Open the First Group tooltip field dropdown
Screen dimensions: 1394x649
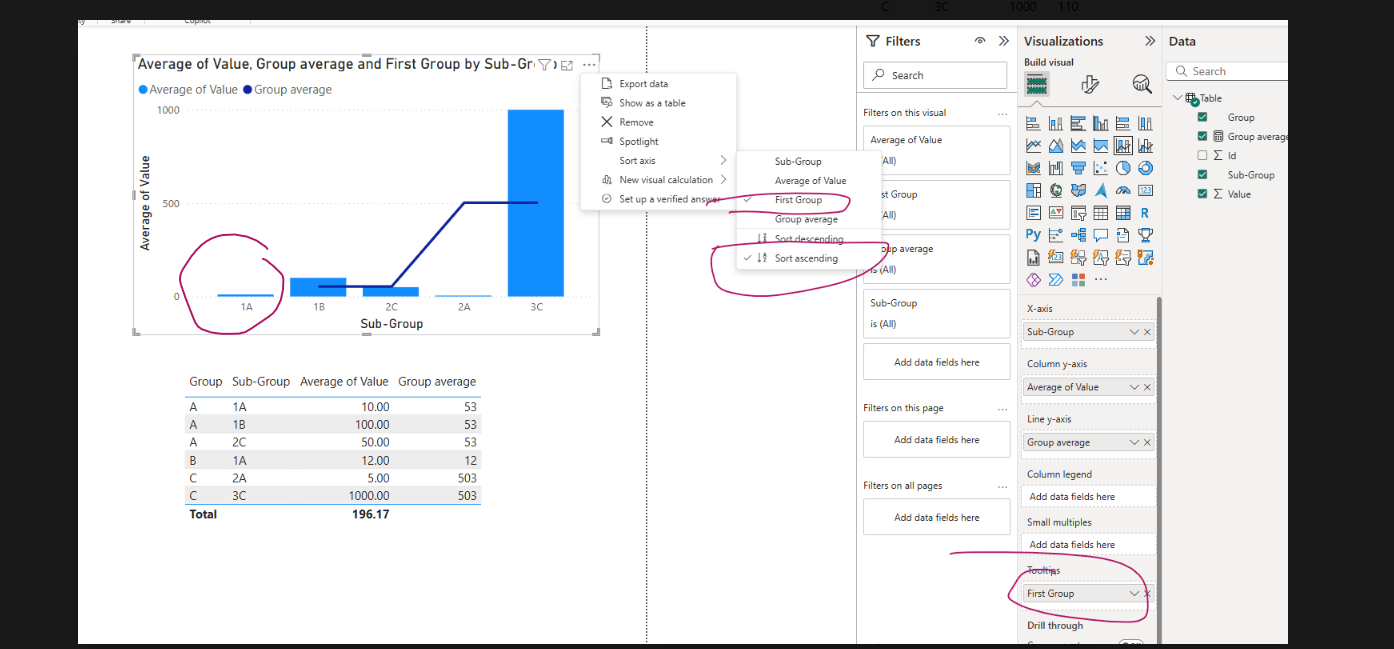1134,594
